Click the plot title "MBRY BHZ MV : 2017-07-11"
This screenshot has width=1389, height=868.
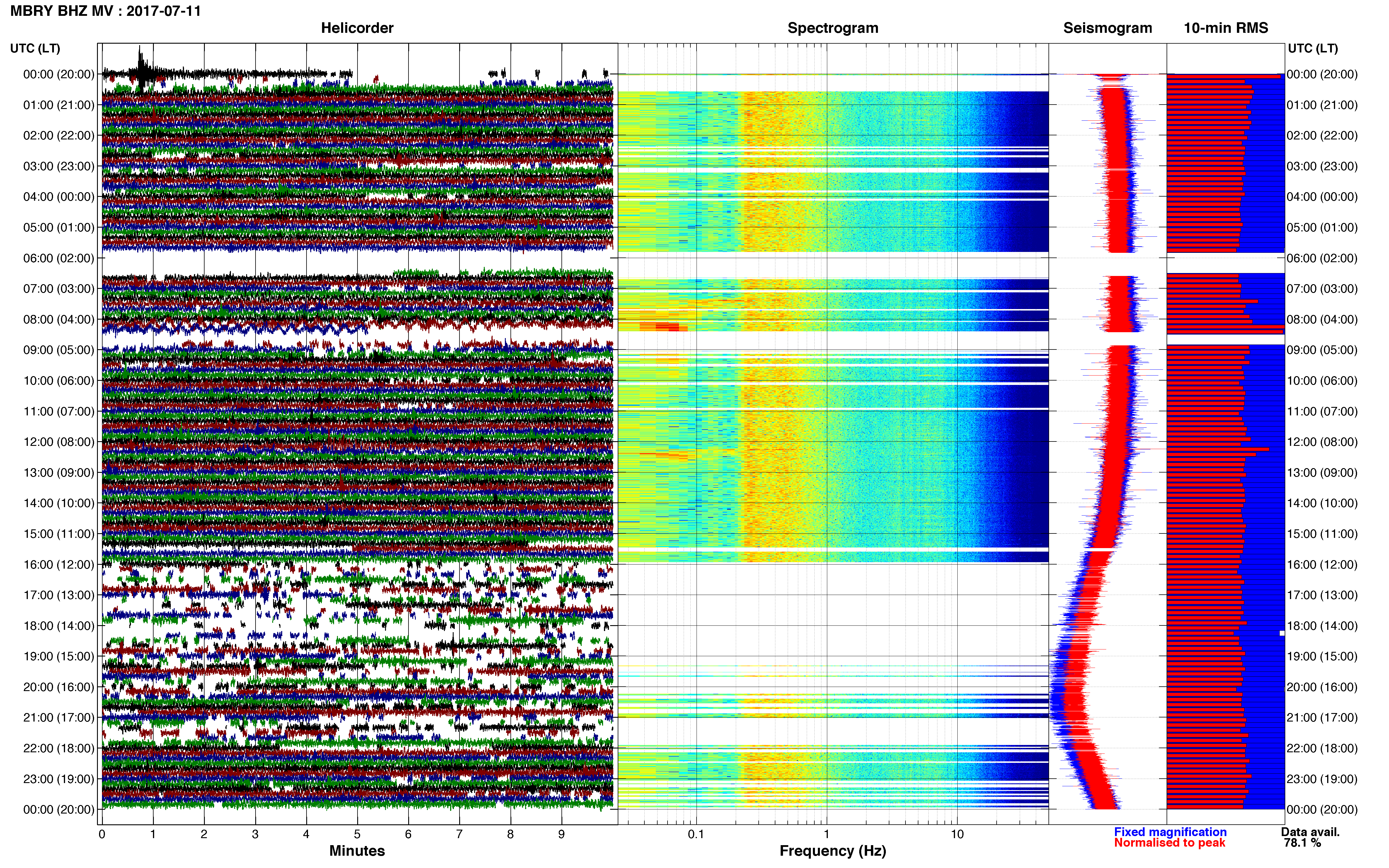pos(106,11)
